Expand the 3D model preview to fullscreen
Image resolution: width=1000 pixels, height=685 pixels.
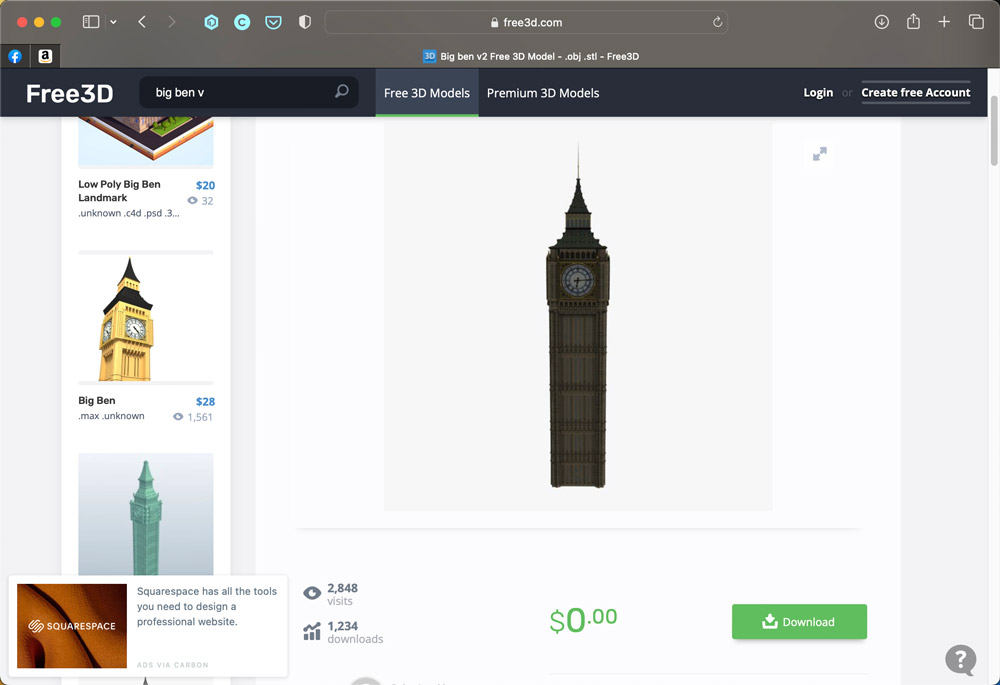point(819,154)
